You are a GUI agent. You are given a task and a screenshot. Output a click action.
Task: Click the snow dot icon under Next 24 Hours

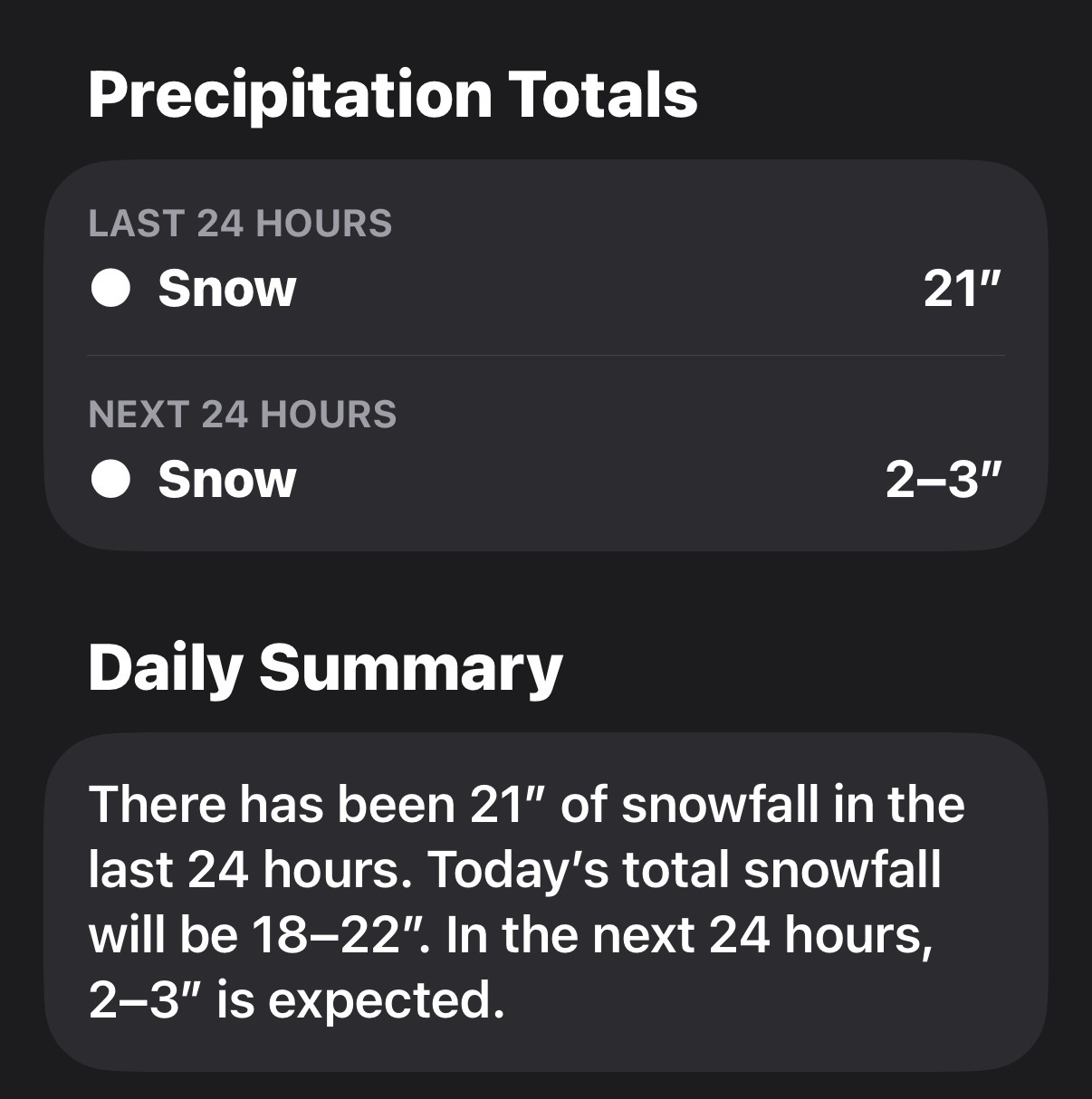(x=111, y=479)
